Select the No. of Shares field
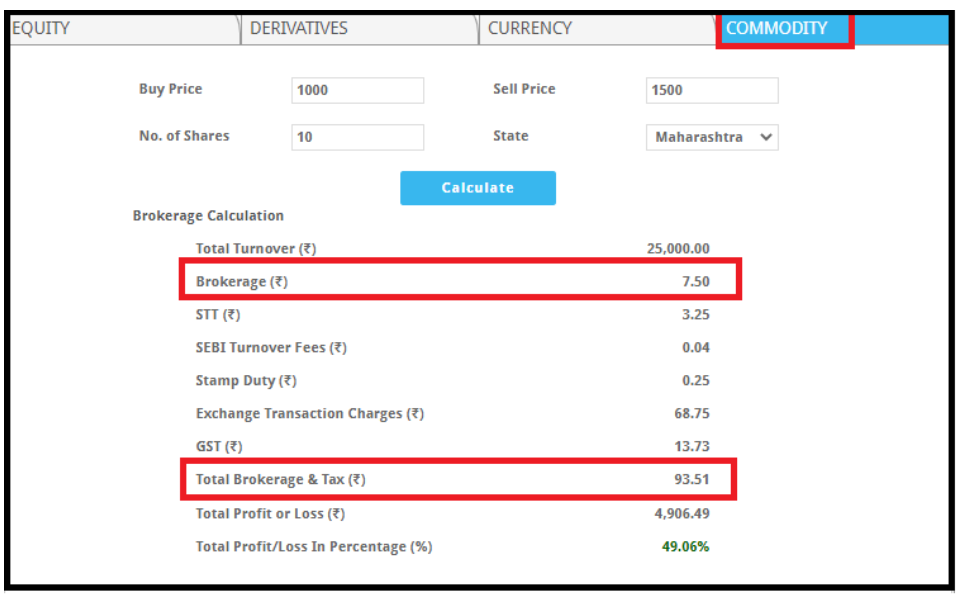Image resolution: width=960 pixels, height=602 pixels. pyautogui.click(x=357, y=137)
